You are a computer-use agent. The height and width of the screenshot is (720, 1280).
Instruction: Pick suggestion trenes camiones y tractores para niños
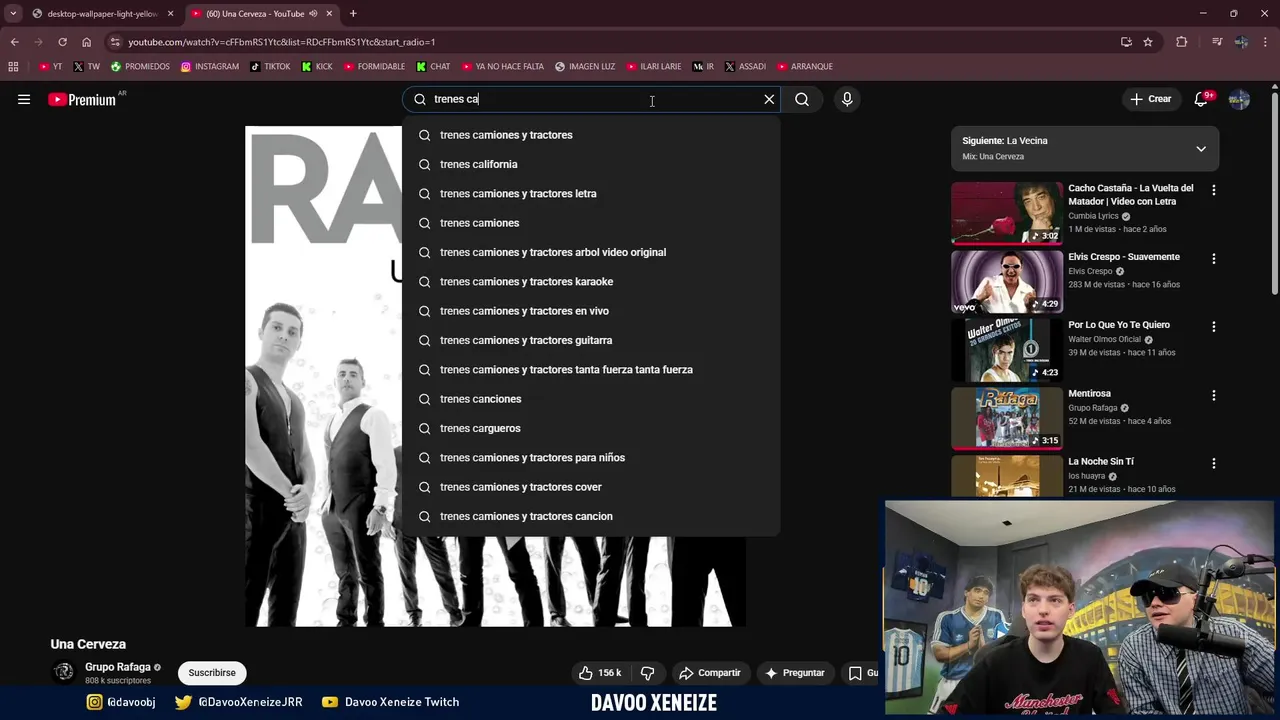point(591,457)
